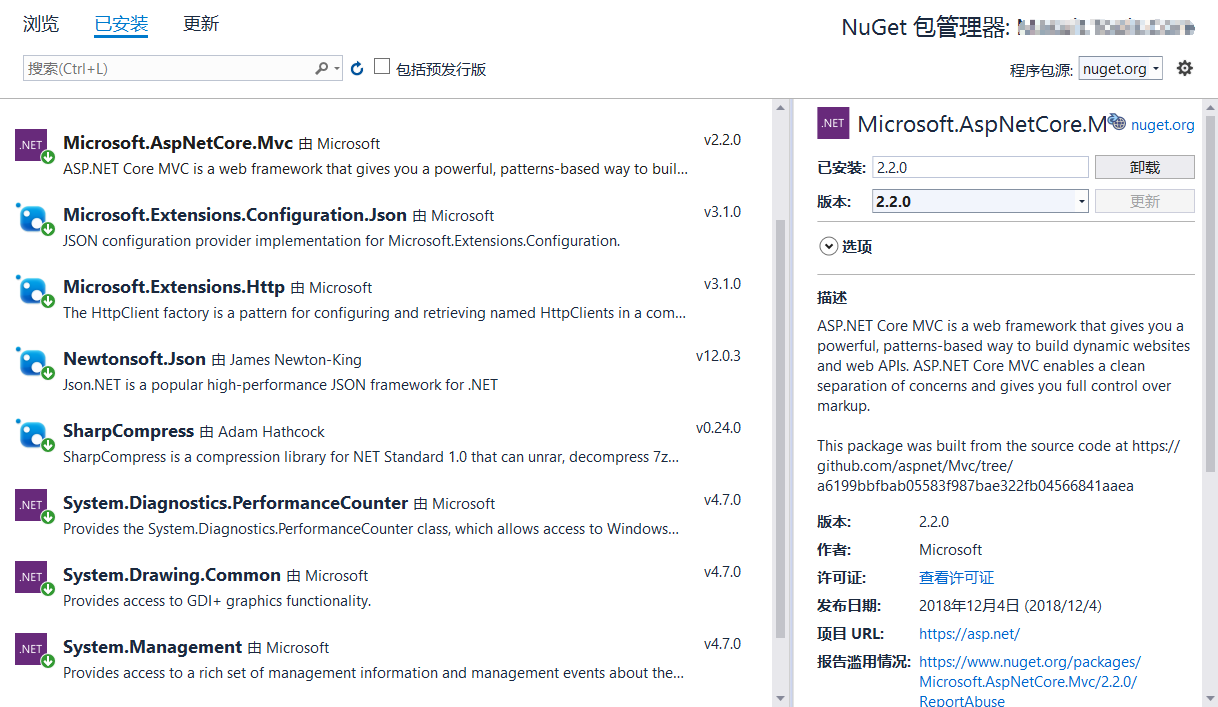
Task: Switch to the 浏览 tab
Action: coord(40,24)
